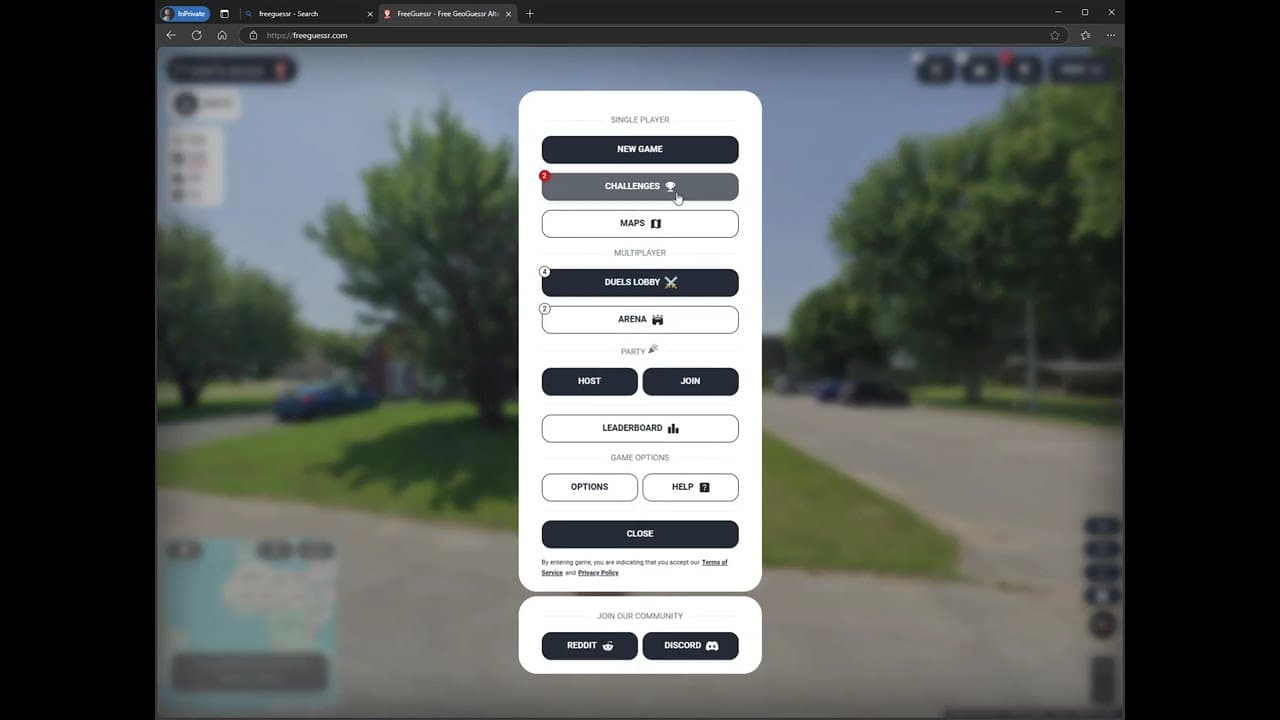Enter the Duels Lobby

pos(640,282)
